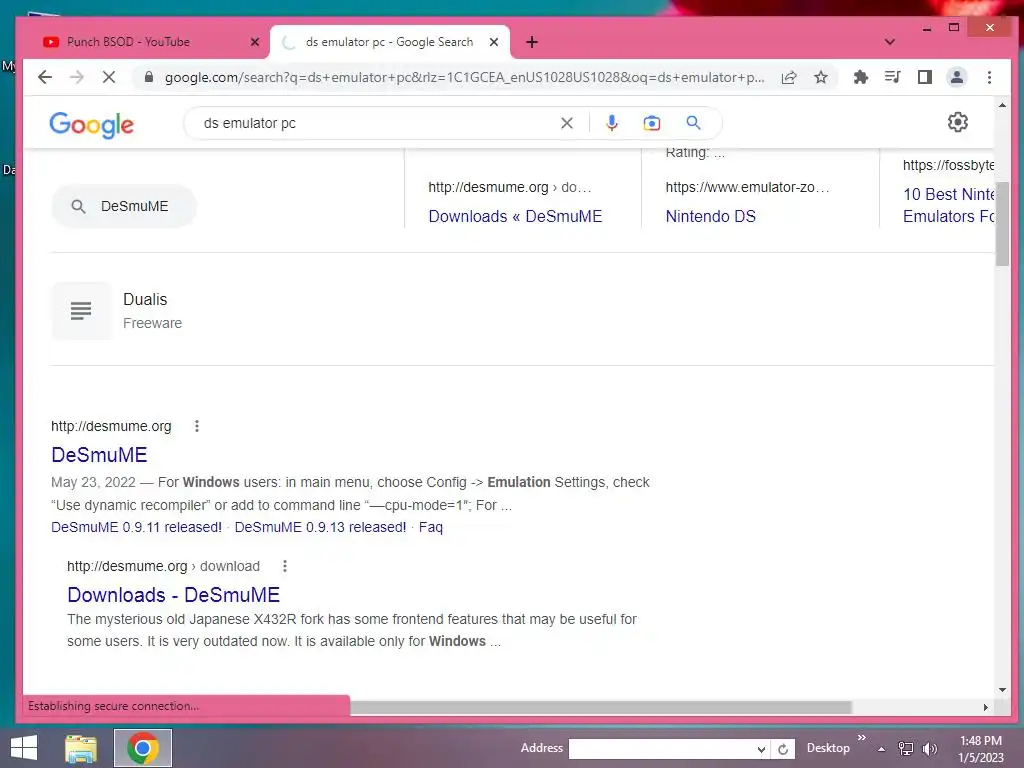Image resolution: width=1024 pixels, height=768 pixels.
Task: Click the DeSmuME search result title
Action: [x=99, y=455]
